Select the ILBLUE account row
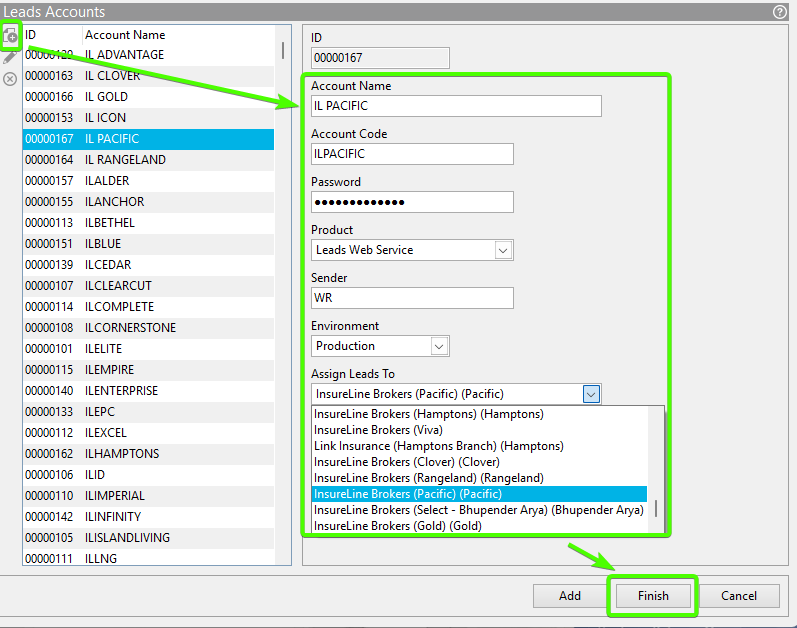 tap(148, 244)
